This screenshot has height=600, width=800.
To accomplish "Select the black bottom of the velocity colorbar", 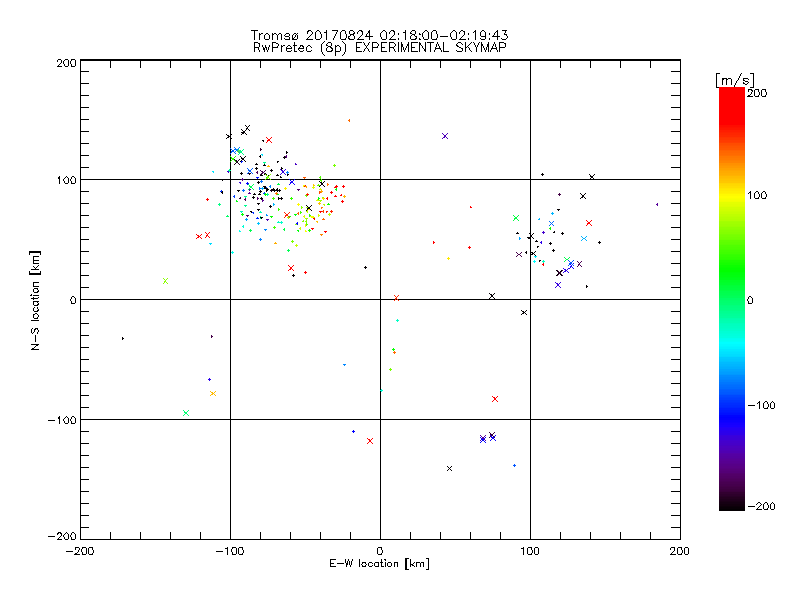I will [732, 504].
